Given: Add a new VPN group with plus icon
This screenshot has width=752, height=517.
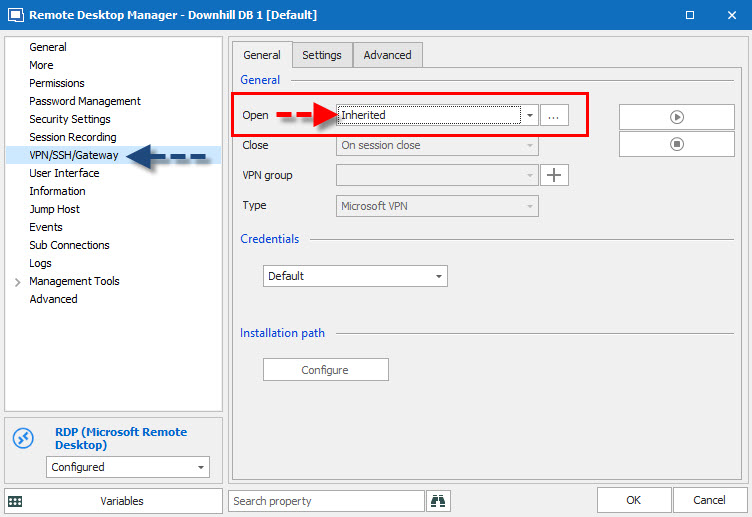Looking at the screenshot, I should (x=554, y=175).
